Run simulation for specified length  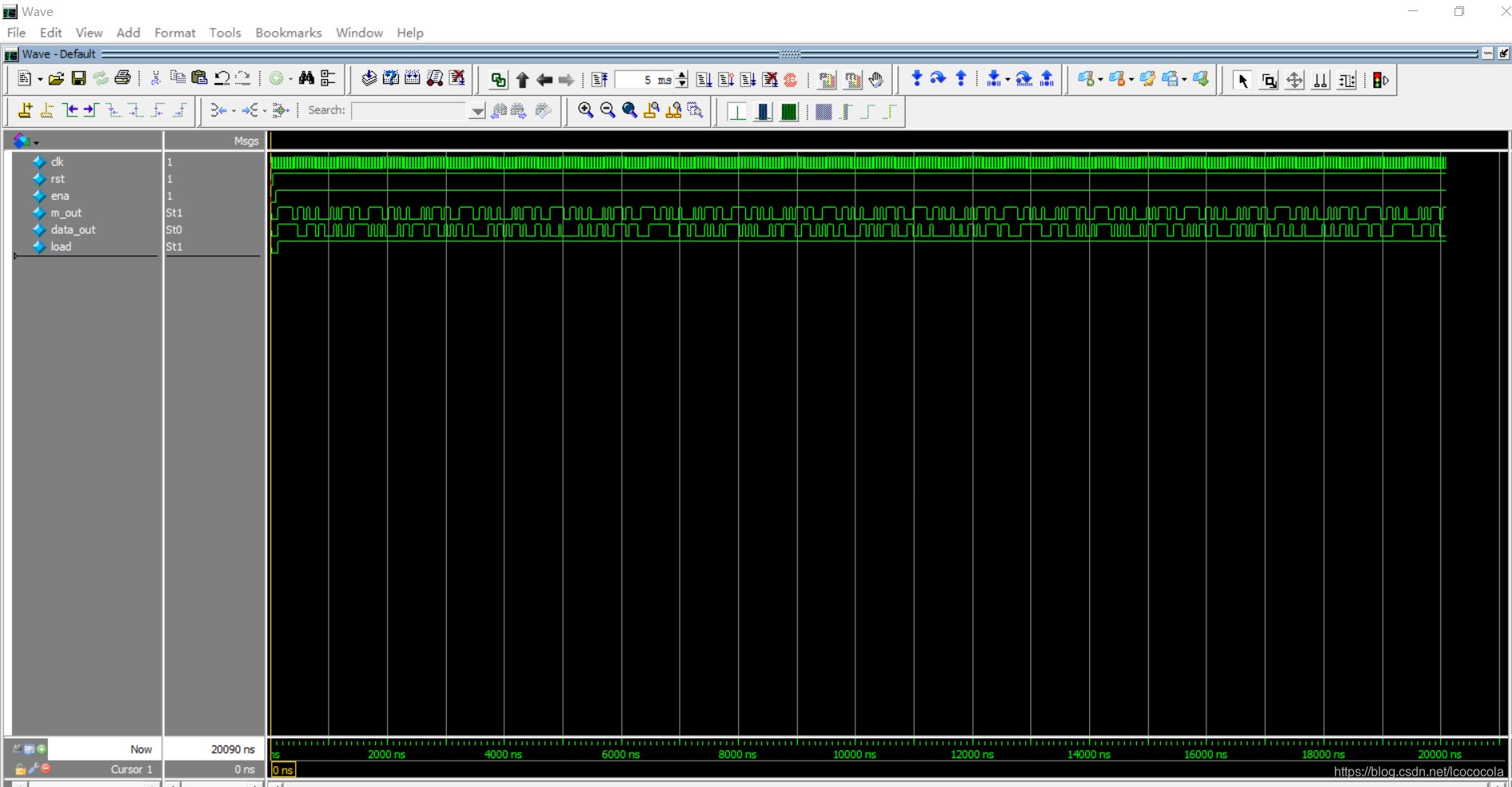pos(704,80)
